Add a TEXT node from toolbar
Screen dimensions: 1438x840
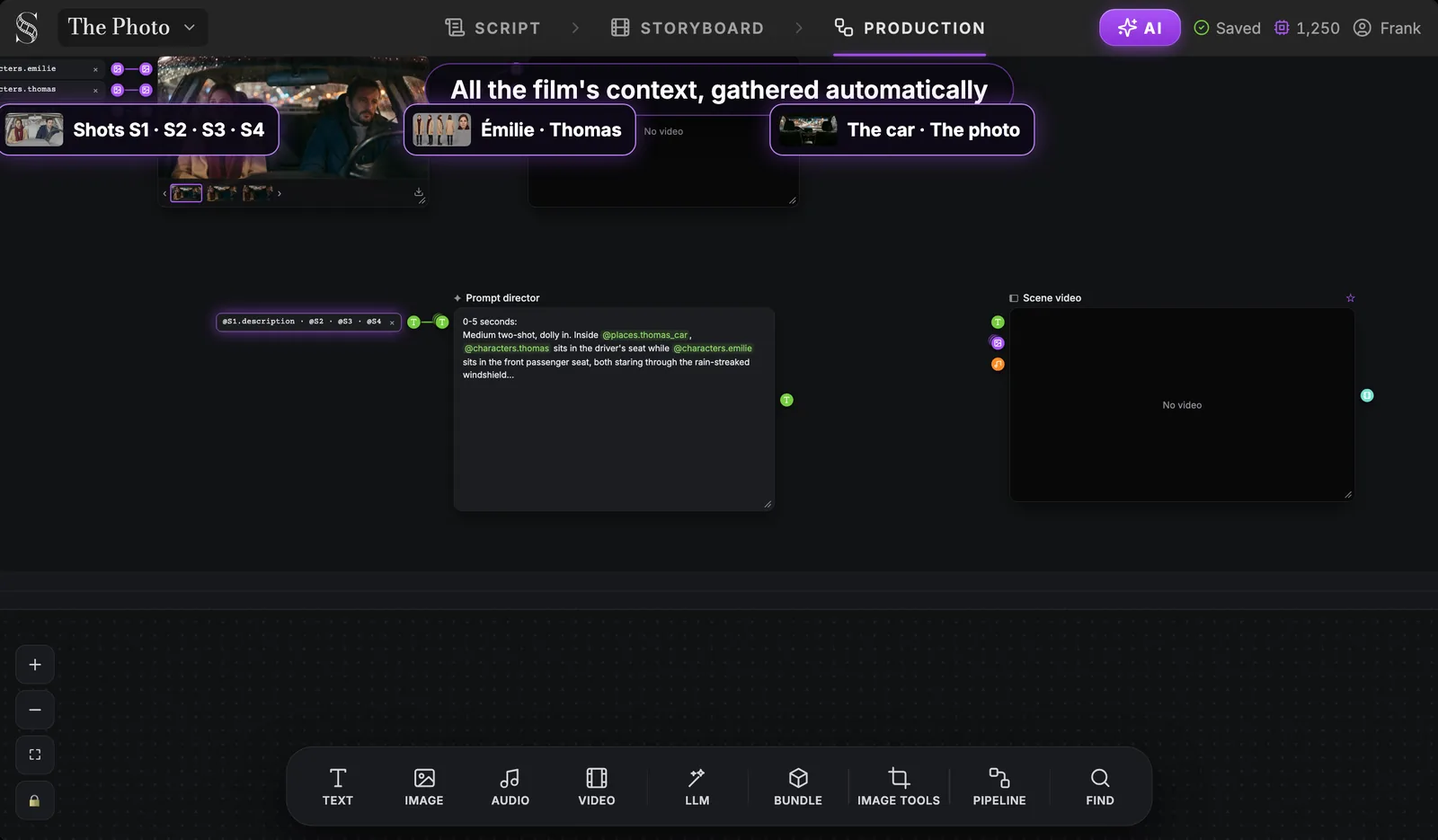(338, 787)
